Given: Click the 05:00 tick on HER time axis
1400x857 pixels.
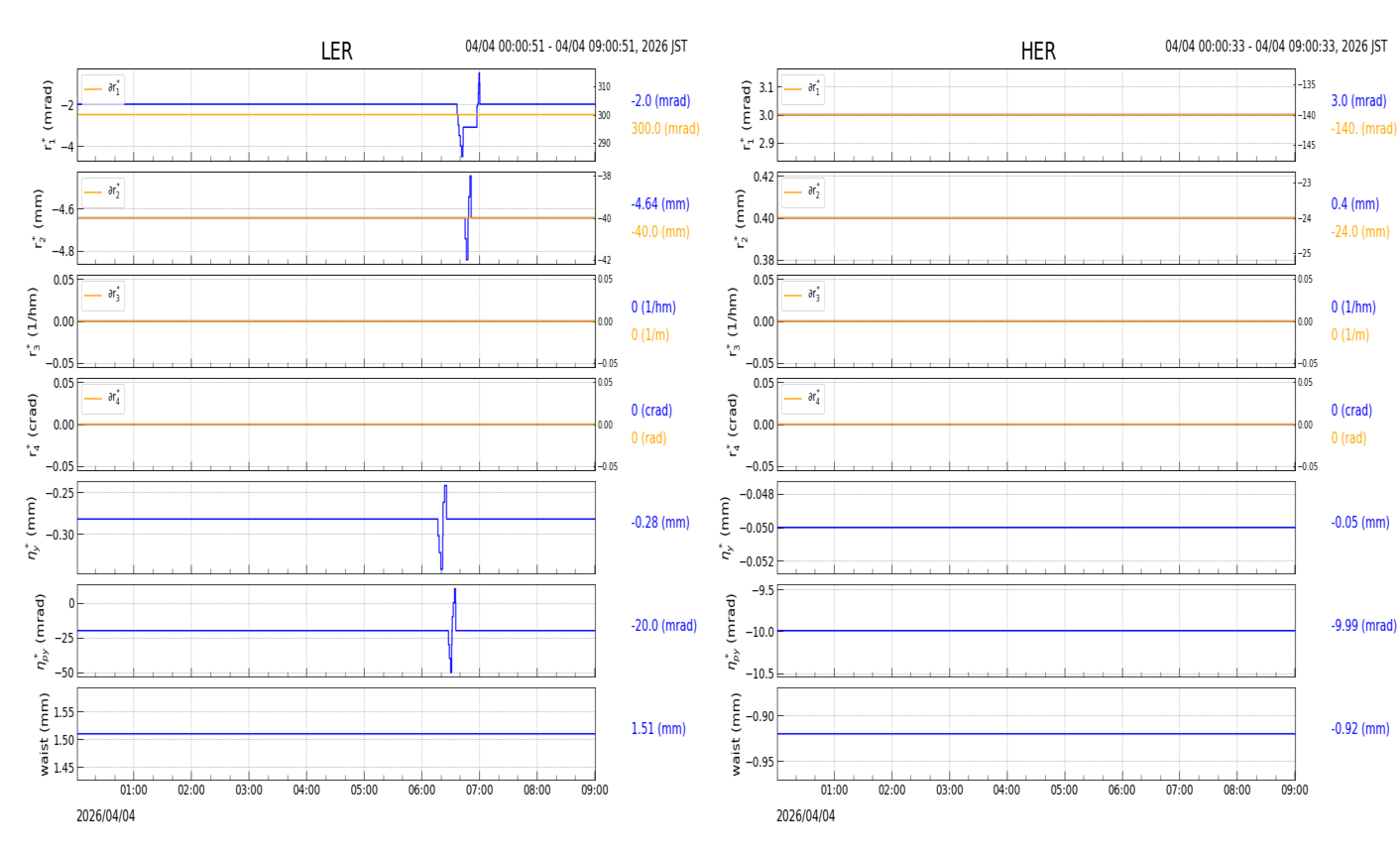Looking at the screenshot, I should pyautogui.click(x=1064, y=791).
